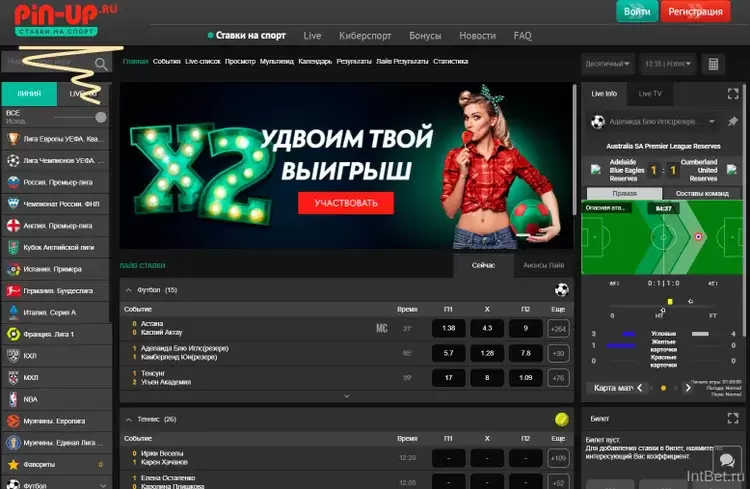The image size is (750, 489).
Task: Click the Регистрация button
Action: 695,11
